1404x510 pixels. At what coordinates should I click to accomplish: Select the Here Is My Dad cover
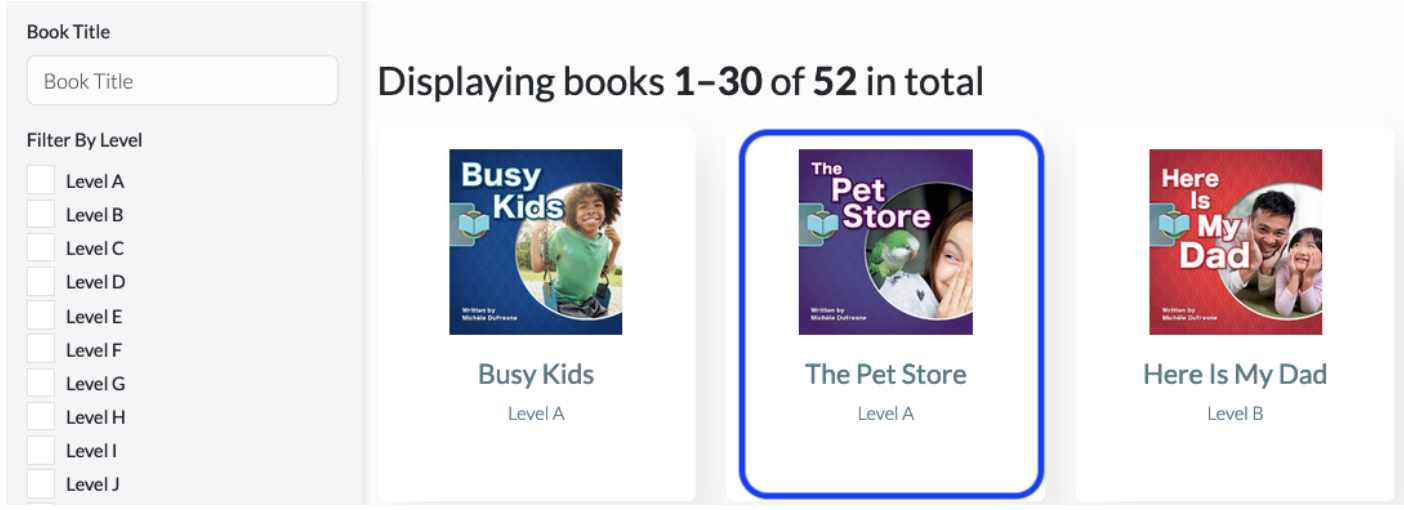(1236, 242)
